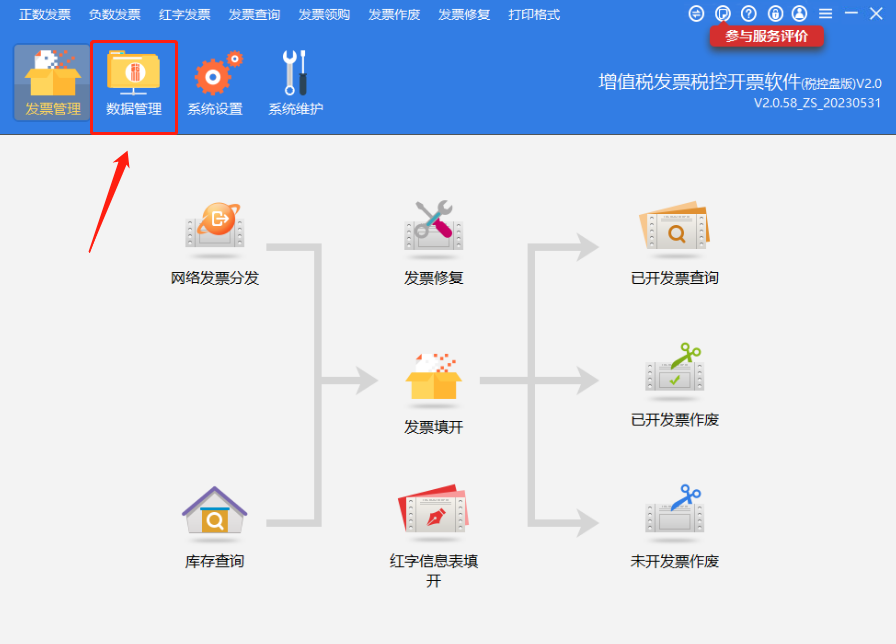
Task: Click the red 参与服务评价 bubble
Action: [766, 37]
